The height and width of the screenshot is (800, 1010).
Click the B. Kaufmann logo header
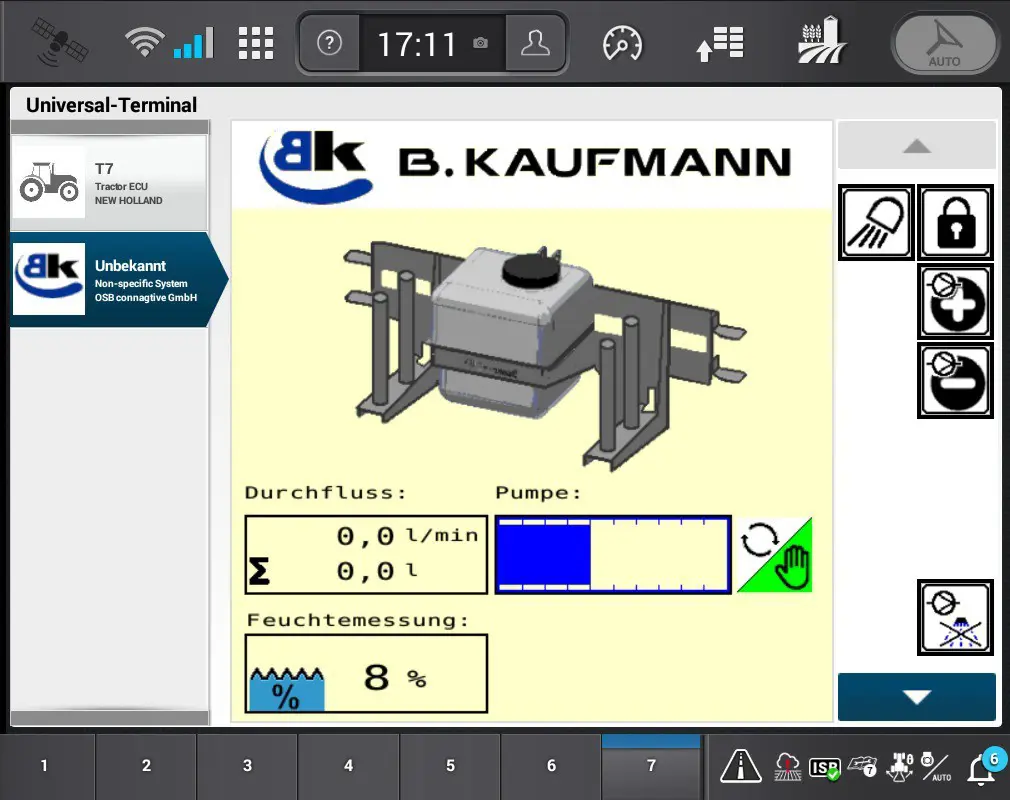(531, 165)
